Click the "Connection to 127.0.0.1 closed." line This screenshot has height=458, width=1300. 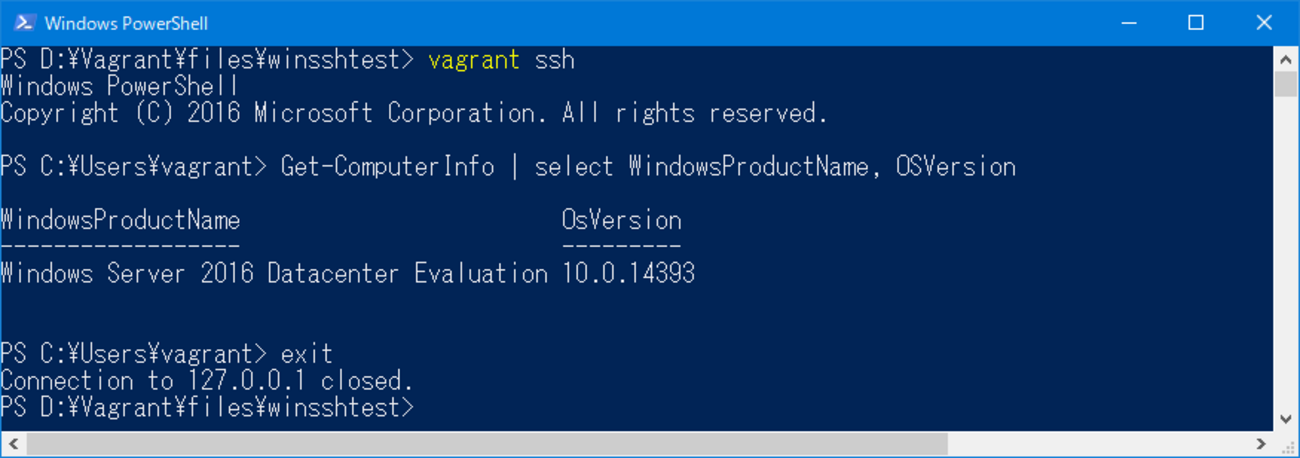click(x=207, y=380)
